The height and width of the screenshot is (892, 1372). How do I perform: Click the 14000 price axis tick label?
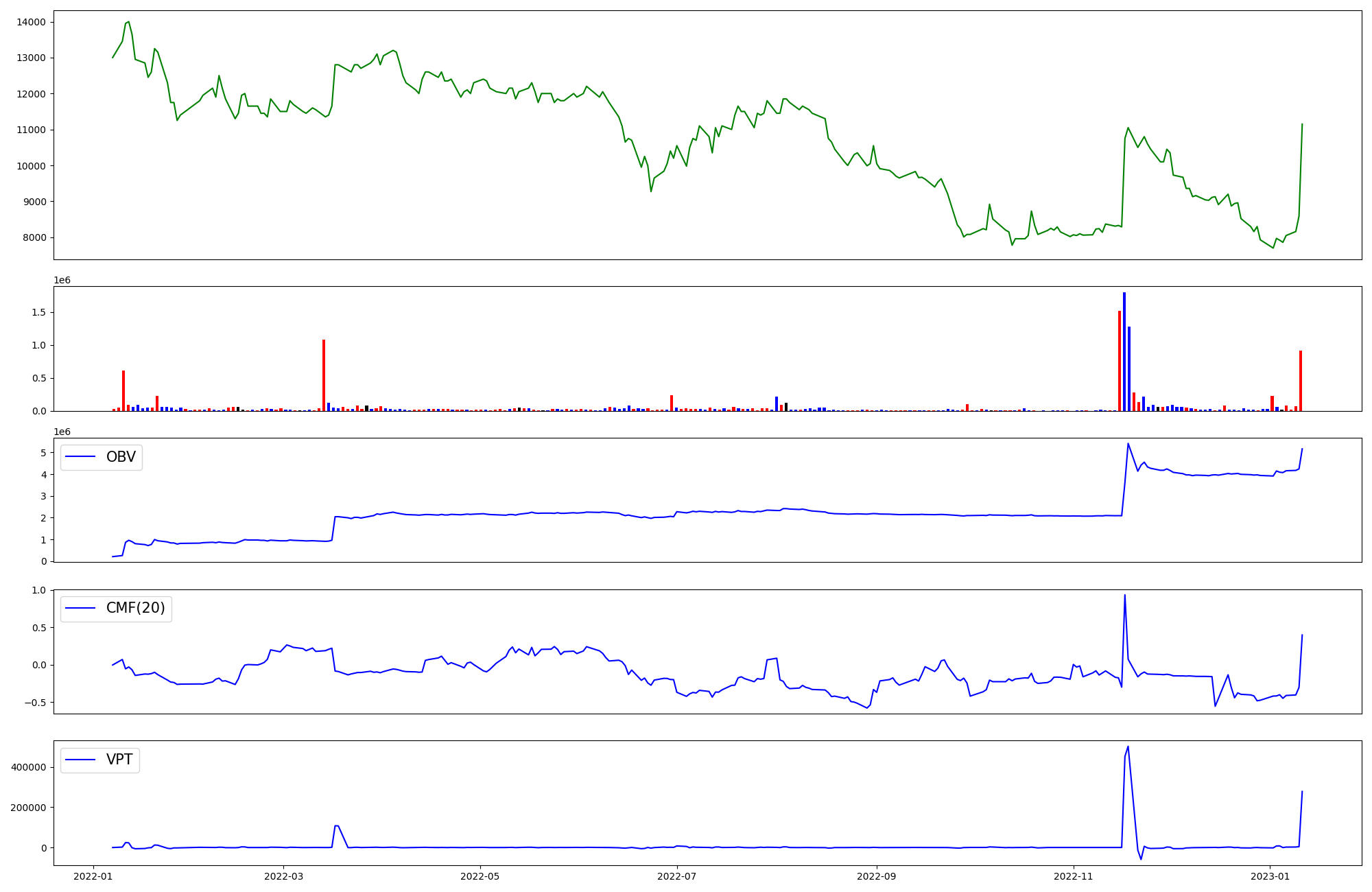coord(30,22)
